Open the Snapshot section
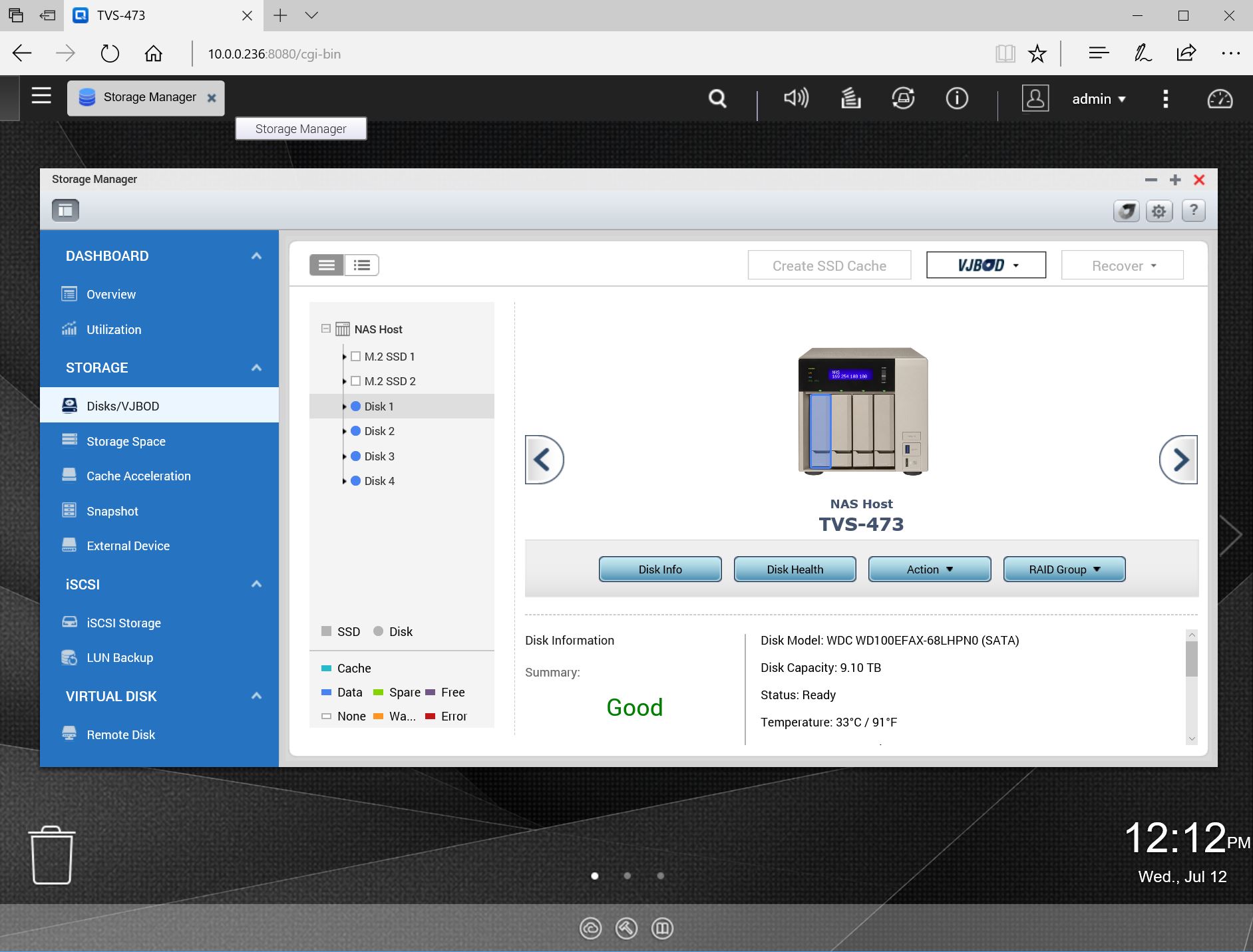This screenshot has width=1253, height=952. pyautogui.click(x=112, y=511)
